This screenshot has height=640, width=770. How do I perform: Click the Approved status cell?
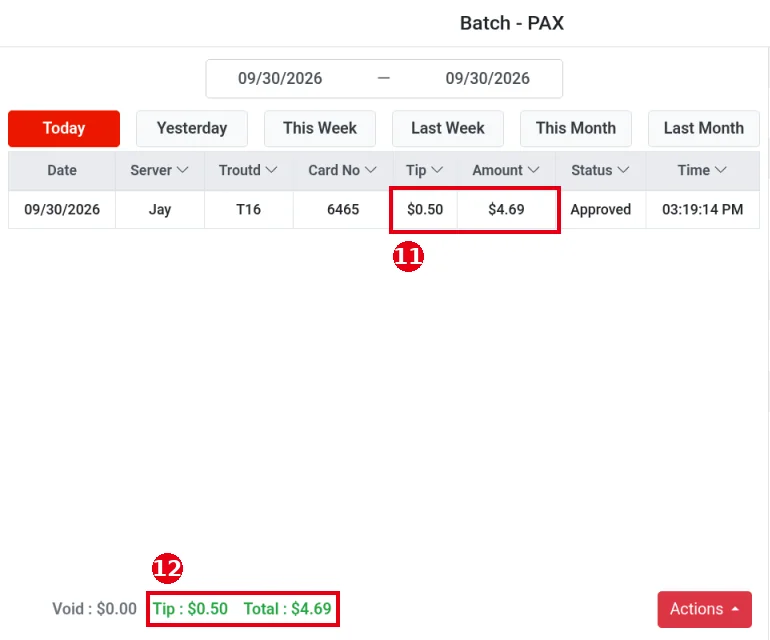coord(601,210)
